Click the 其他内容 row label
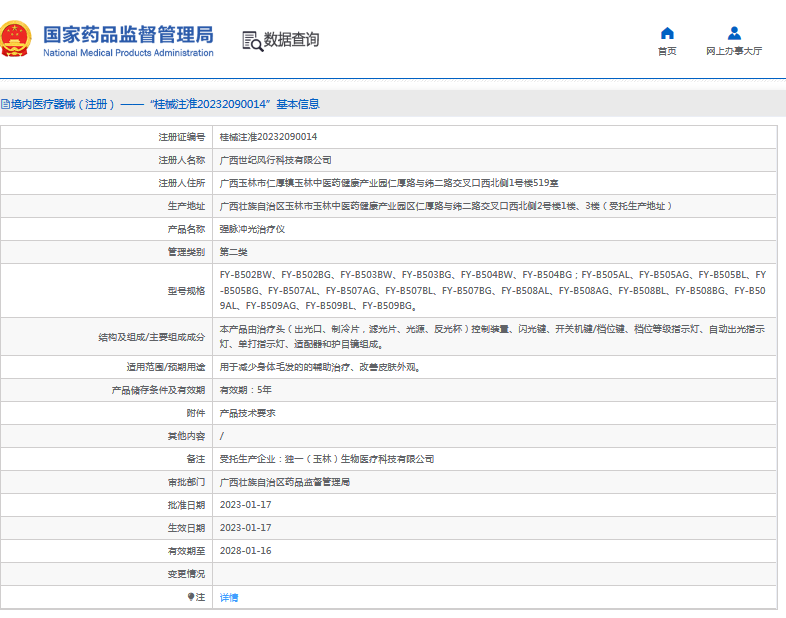The image size is (786, 618). point(186,436)
